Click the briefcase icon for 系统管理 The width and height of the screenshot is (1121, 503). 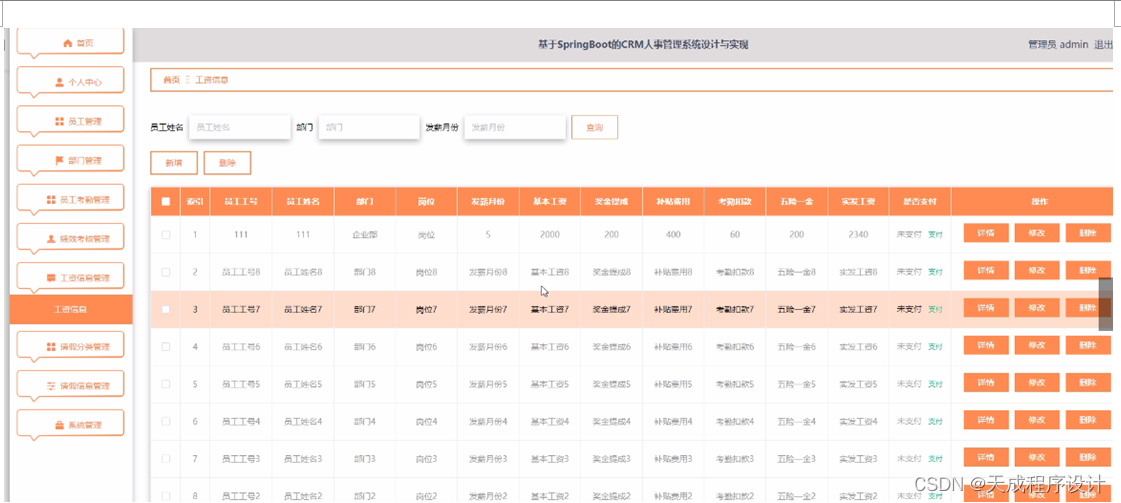coord(59,425)
